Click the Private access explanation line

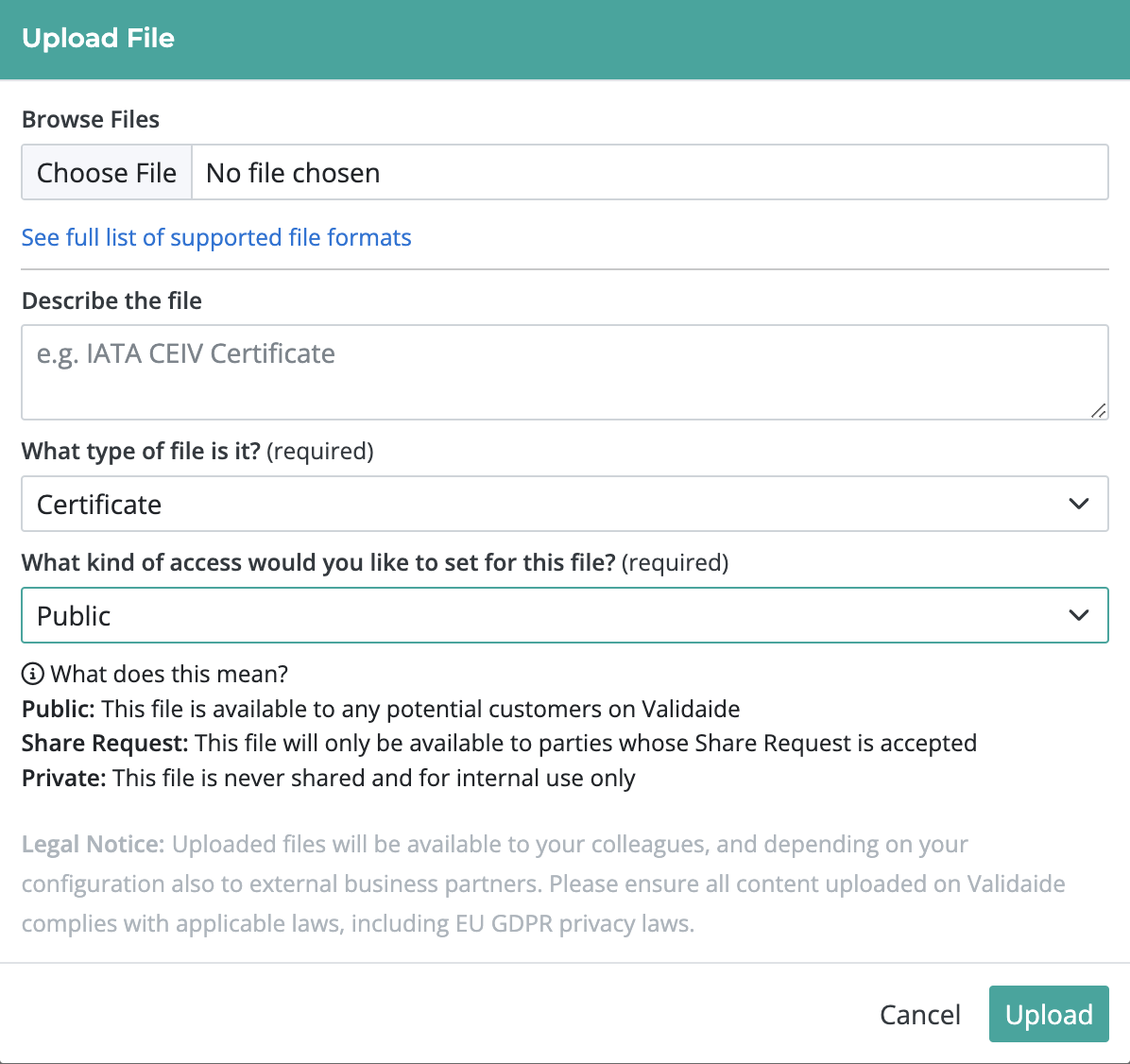[x=329, y=779]
